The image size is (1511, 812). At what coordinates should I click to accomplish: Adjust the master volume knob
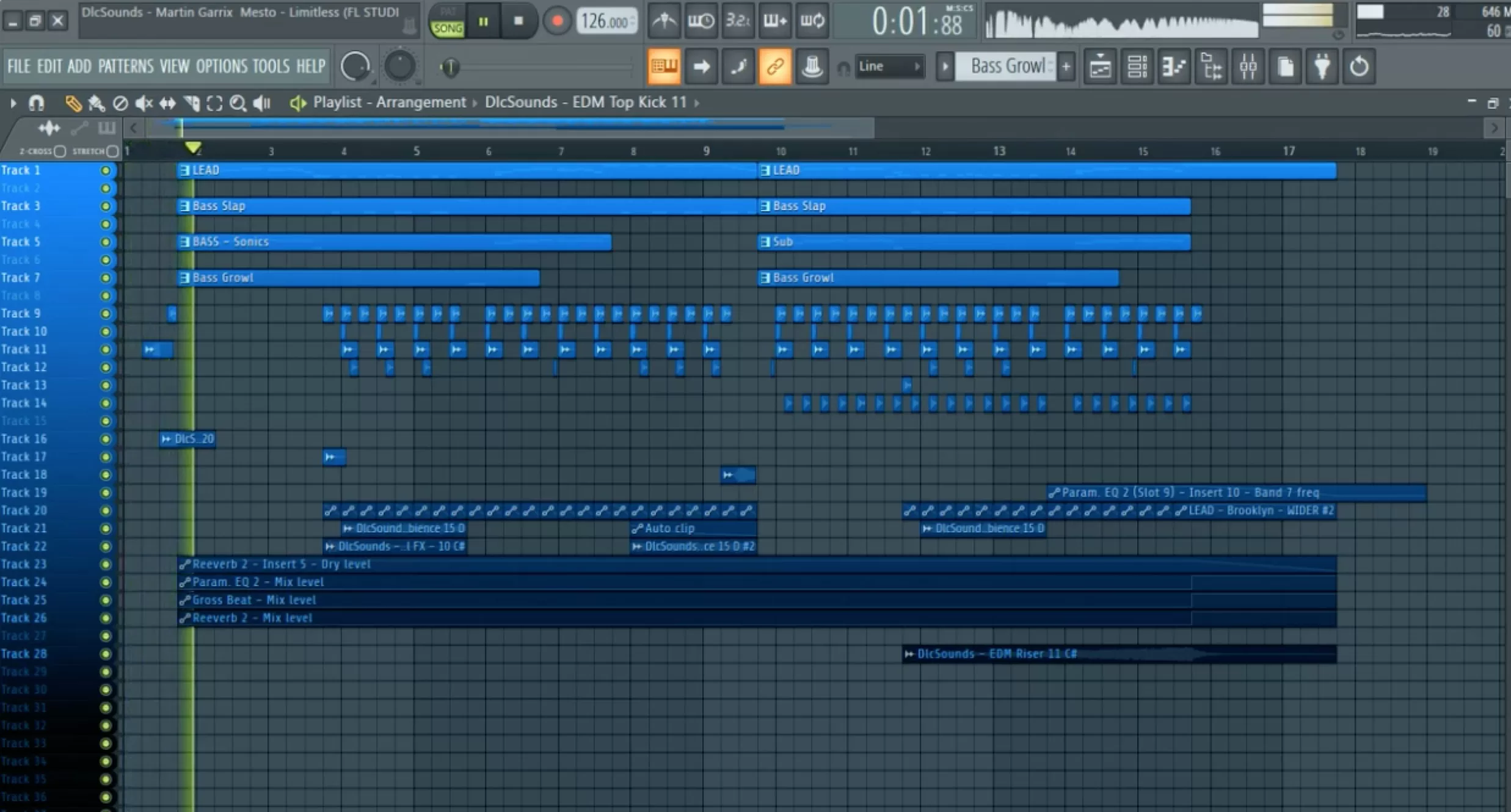click(355, 66)
